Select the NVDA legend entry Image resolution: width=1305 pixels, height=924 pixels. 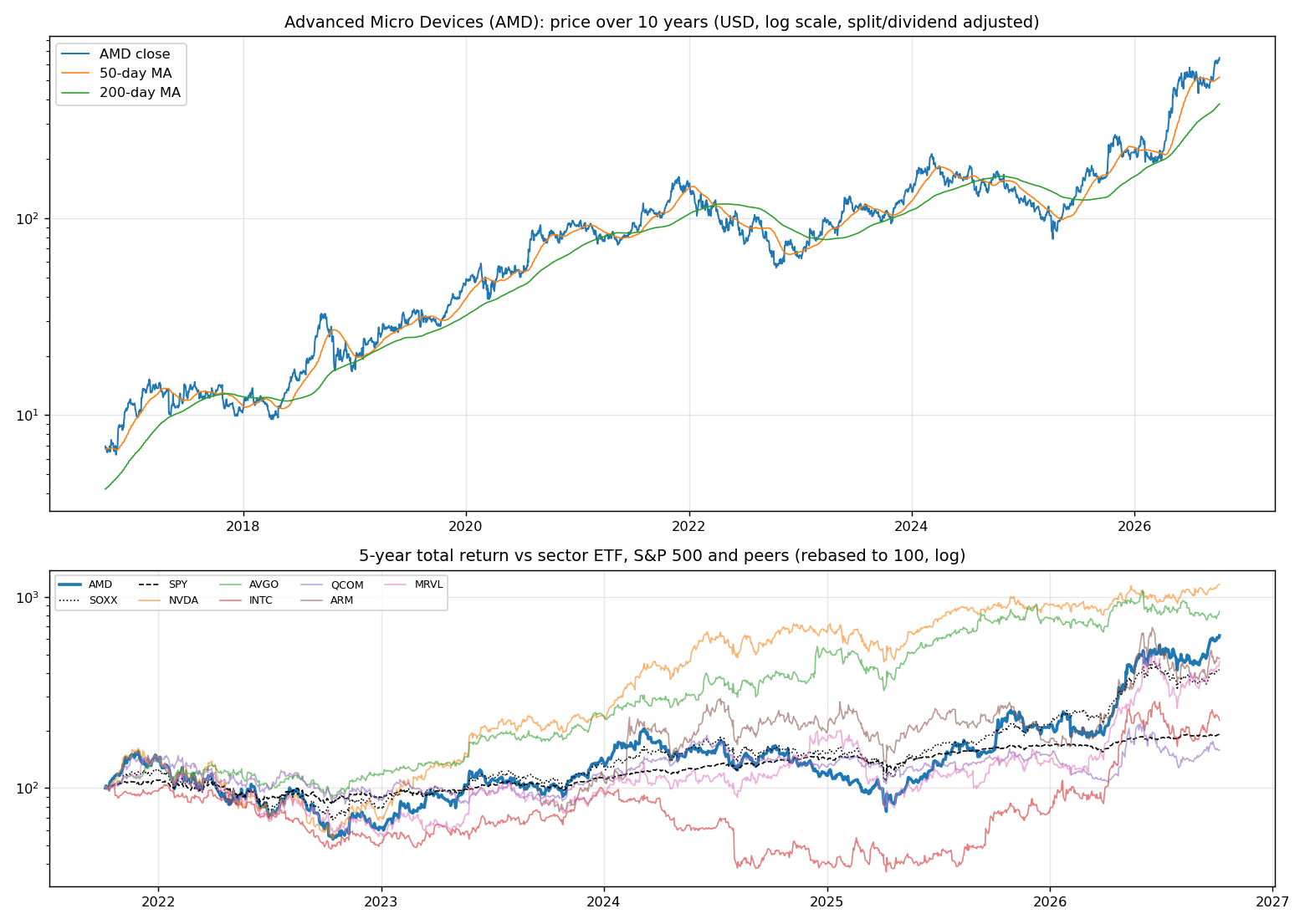[168, 600]
